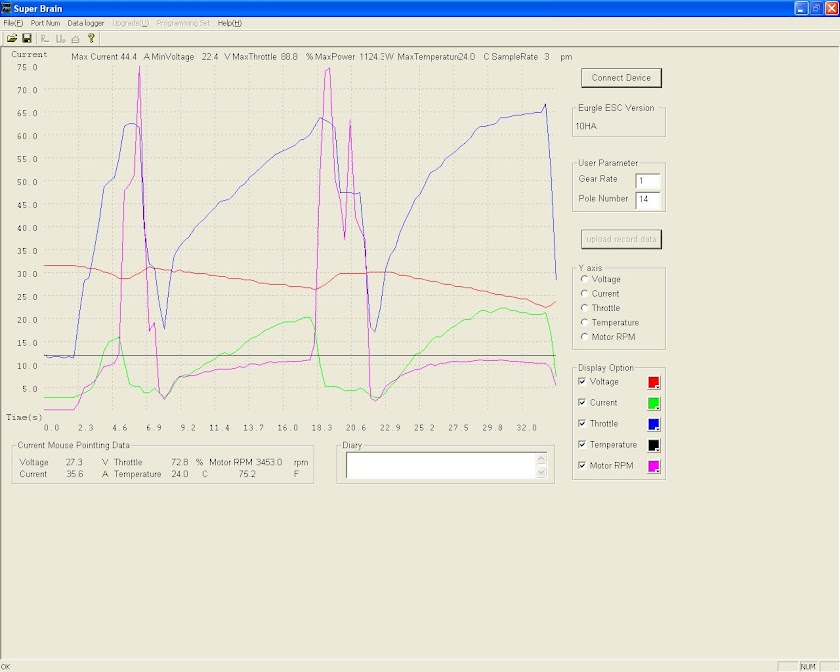
Task: Uncheck the Throttle display option
Action: click(x=582, y=423)
